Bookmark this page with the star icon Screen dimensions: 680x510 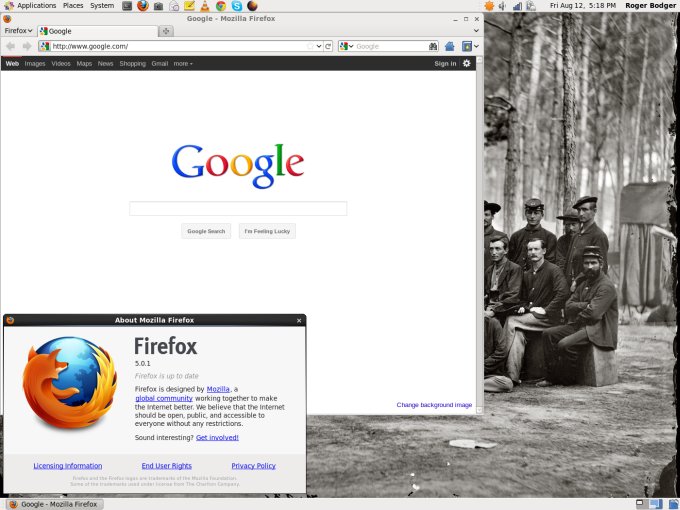[310, 46]
